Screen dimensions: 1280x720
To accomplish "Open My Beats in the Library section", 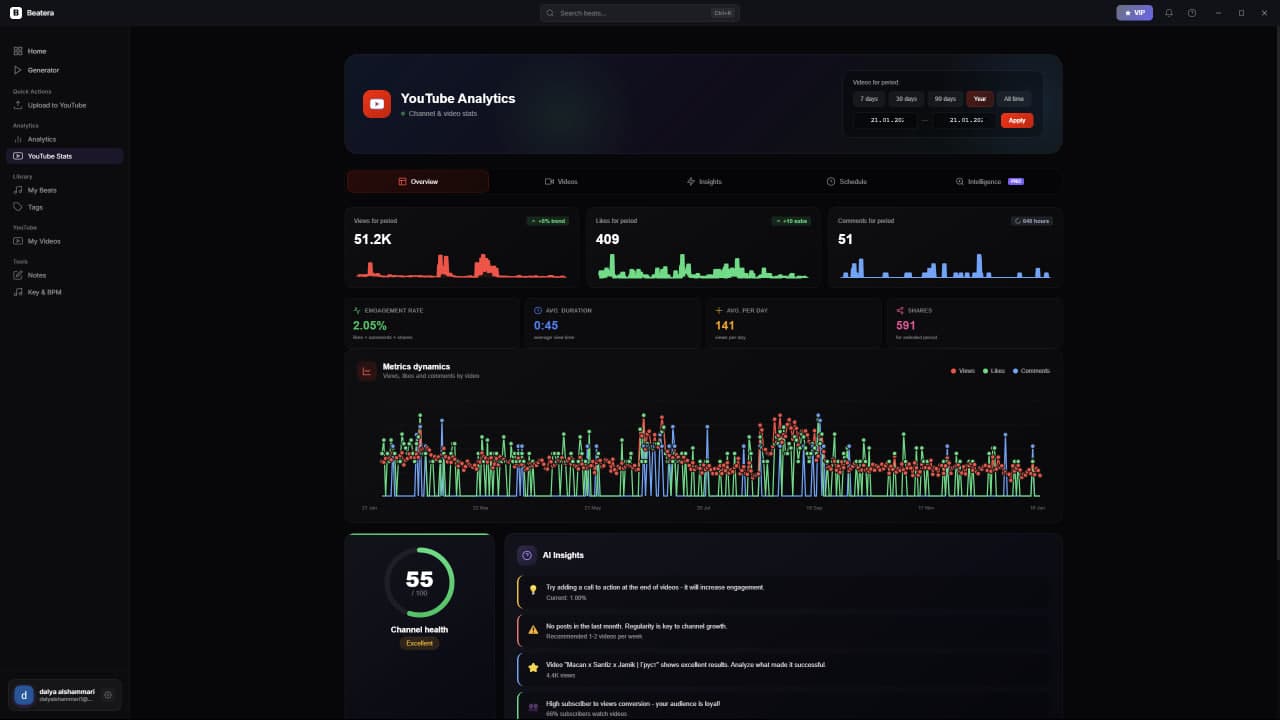I will coord(41,190).
